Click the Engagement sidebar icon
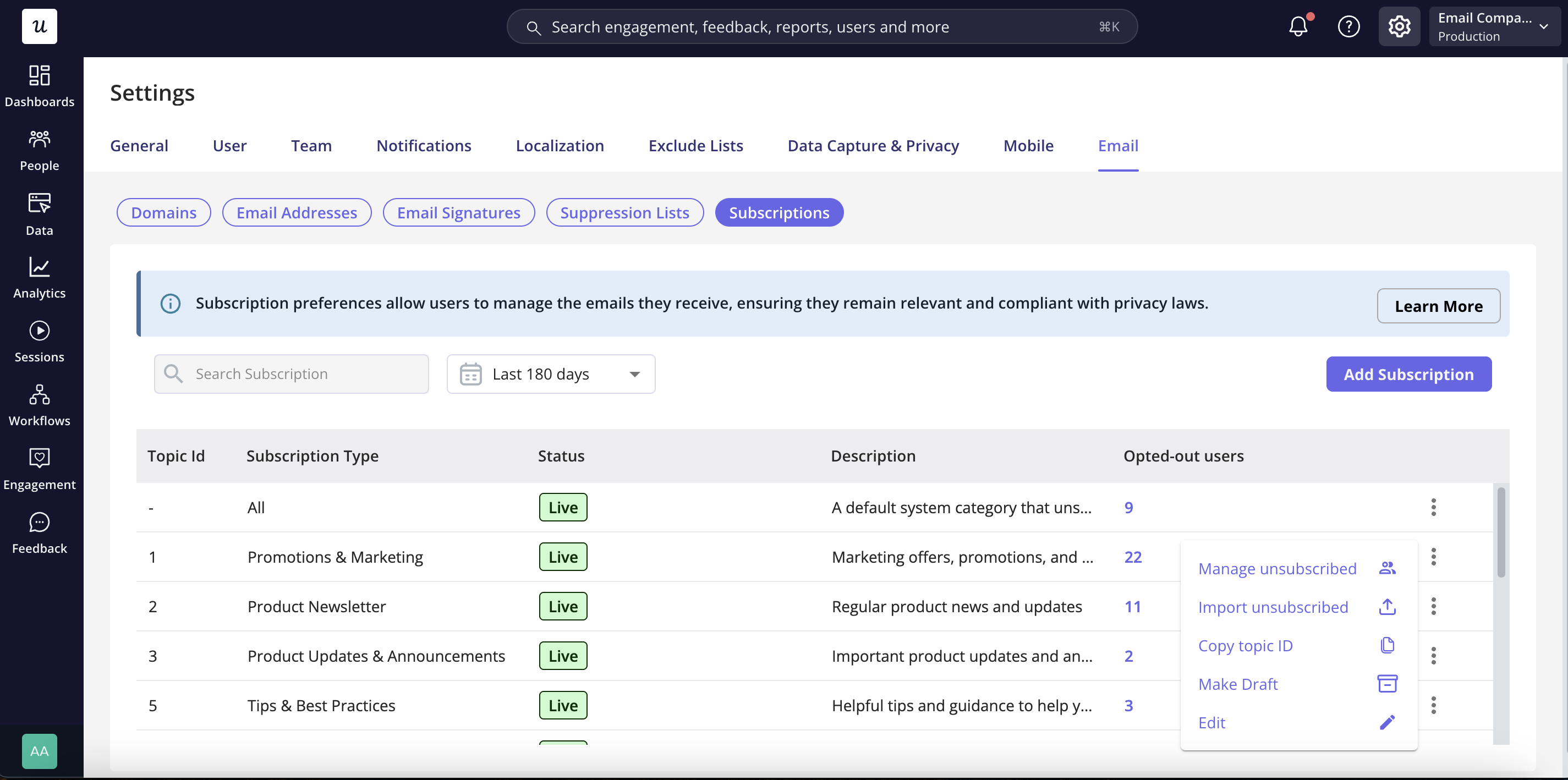Image resolution: width=1568 pixels, height=780 pixels. (x=40, y=470)
